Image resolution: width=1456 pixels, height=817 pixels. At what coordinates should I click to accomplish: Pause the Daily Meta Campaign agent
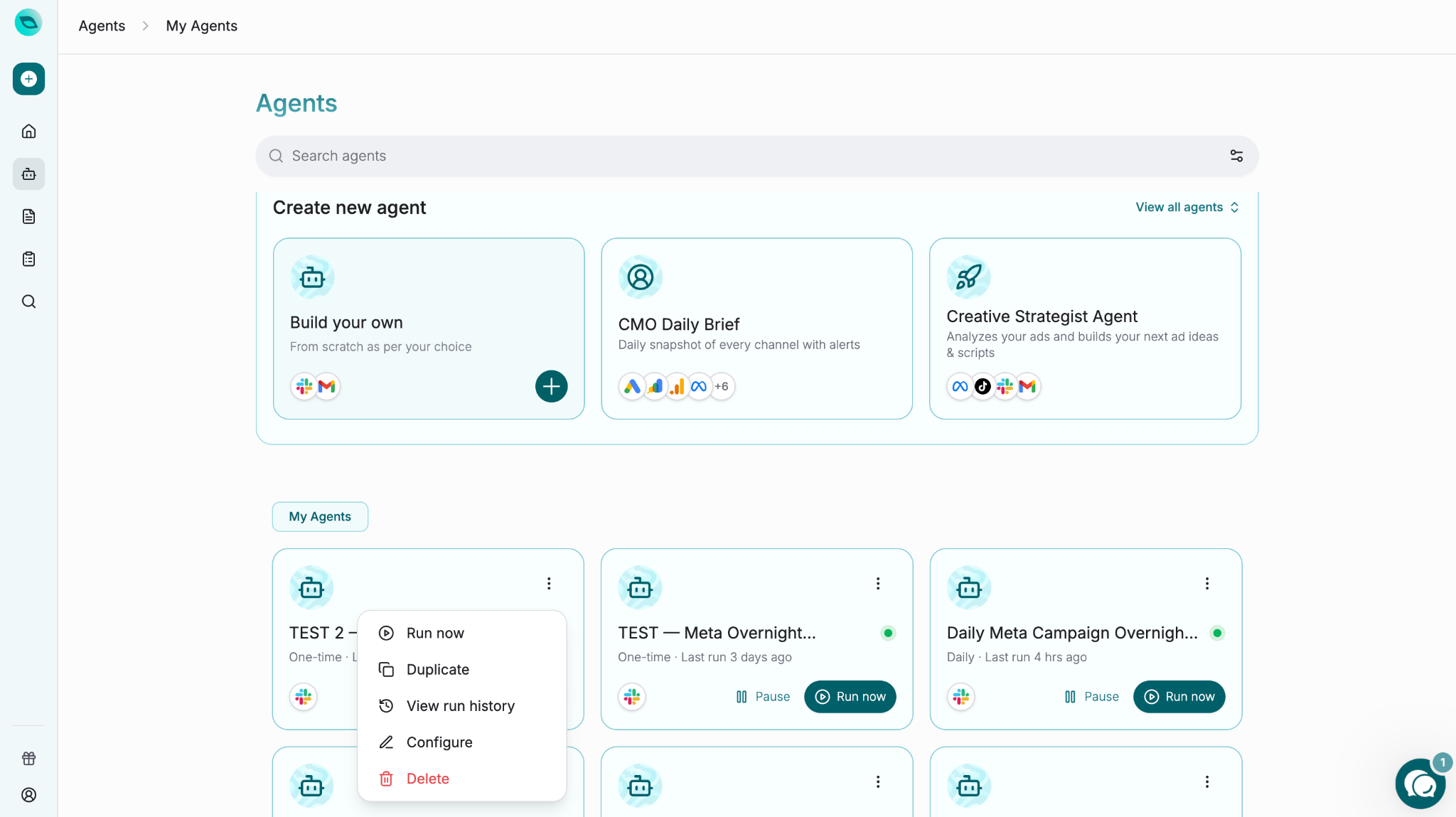pos(1092,697)
